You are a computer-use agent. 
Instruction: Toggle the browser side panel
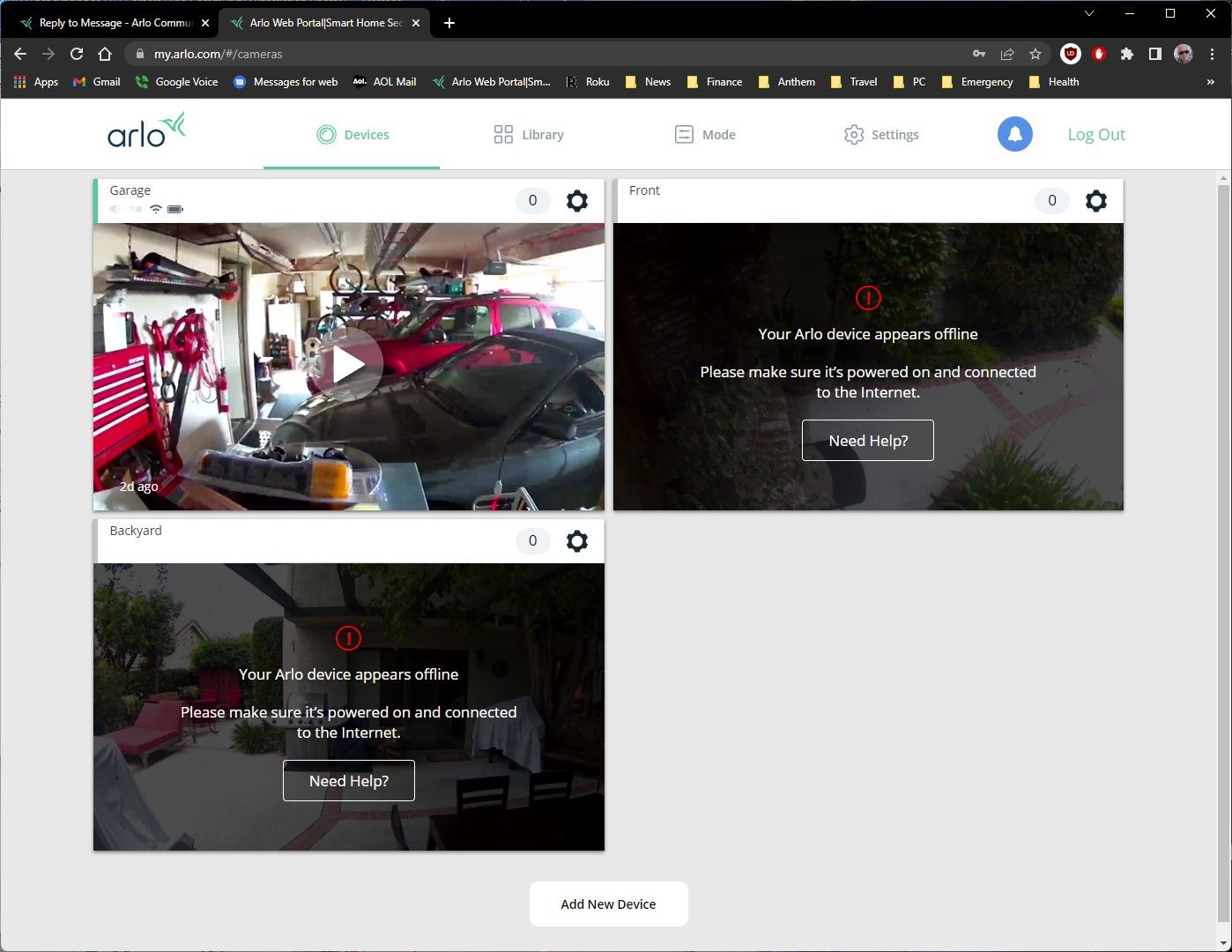click(x=1155, y=54)
